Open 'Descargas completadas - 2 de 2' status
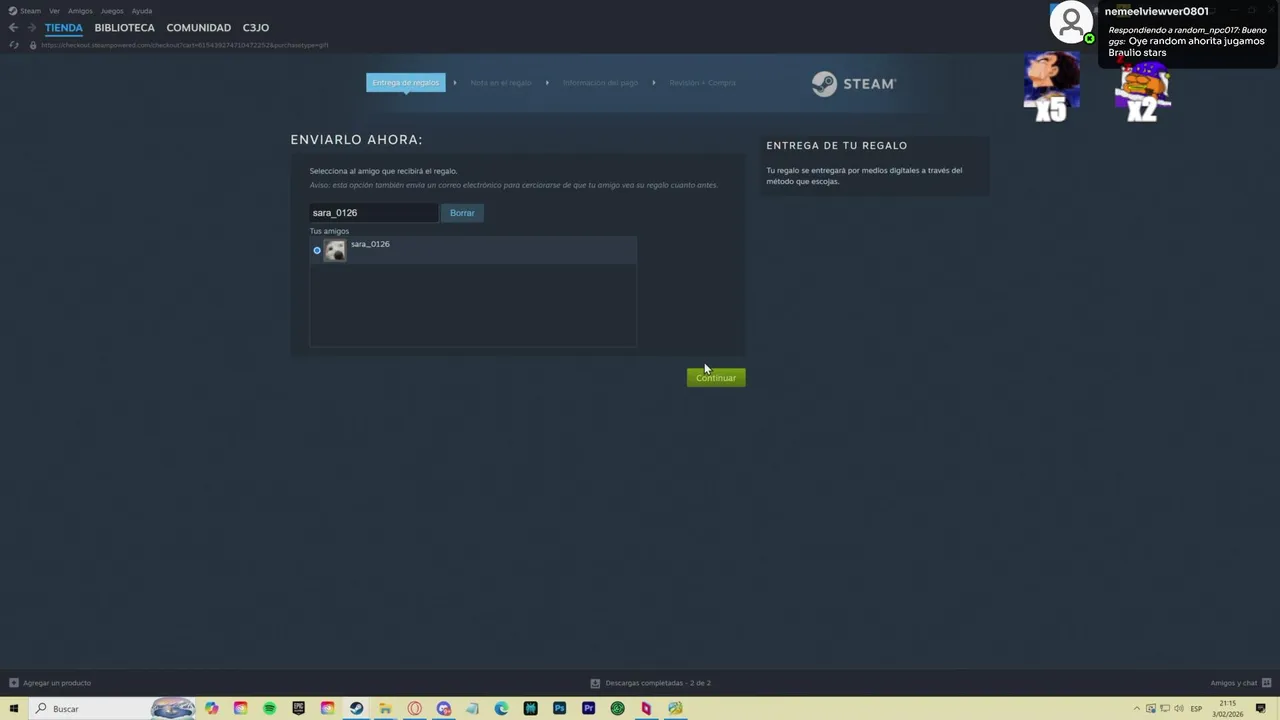 point(650,683)
